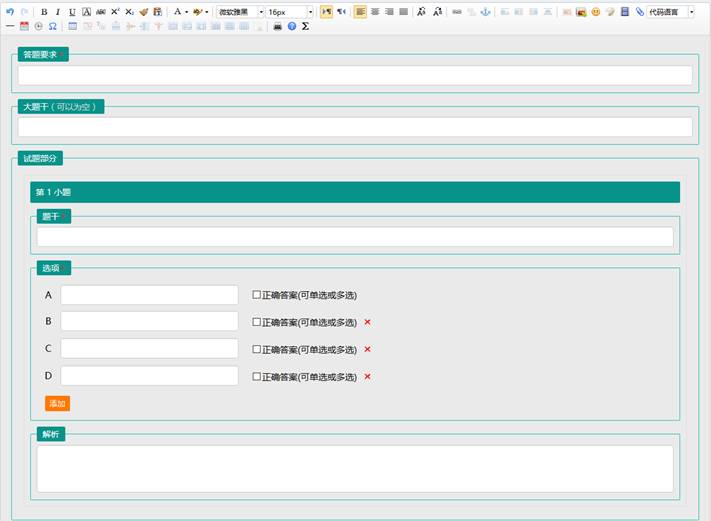
Task: Convert selection to uppercase
Action: point(421,12)
